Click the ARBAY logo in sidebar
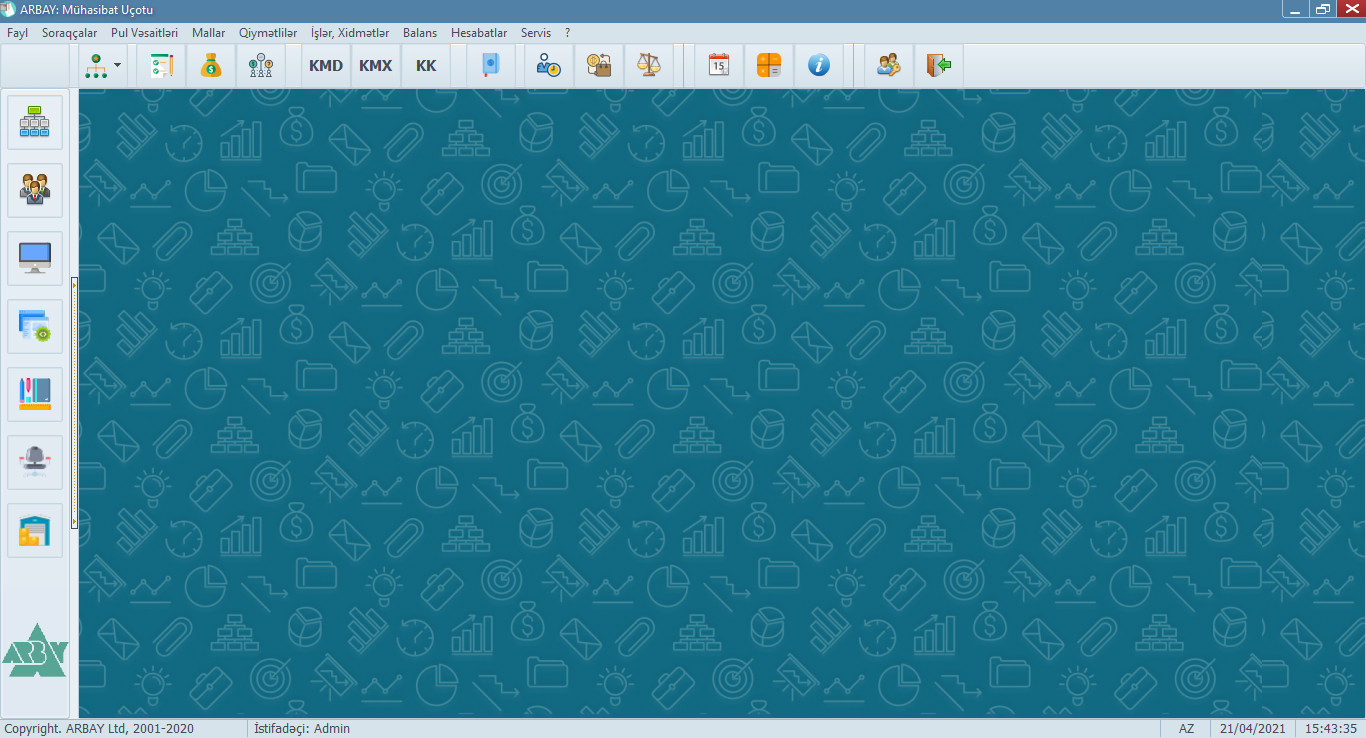Image resolution: width=1366 pixels, height=738 pixels. tap(34, 651)
